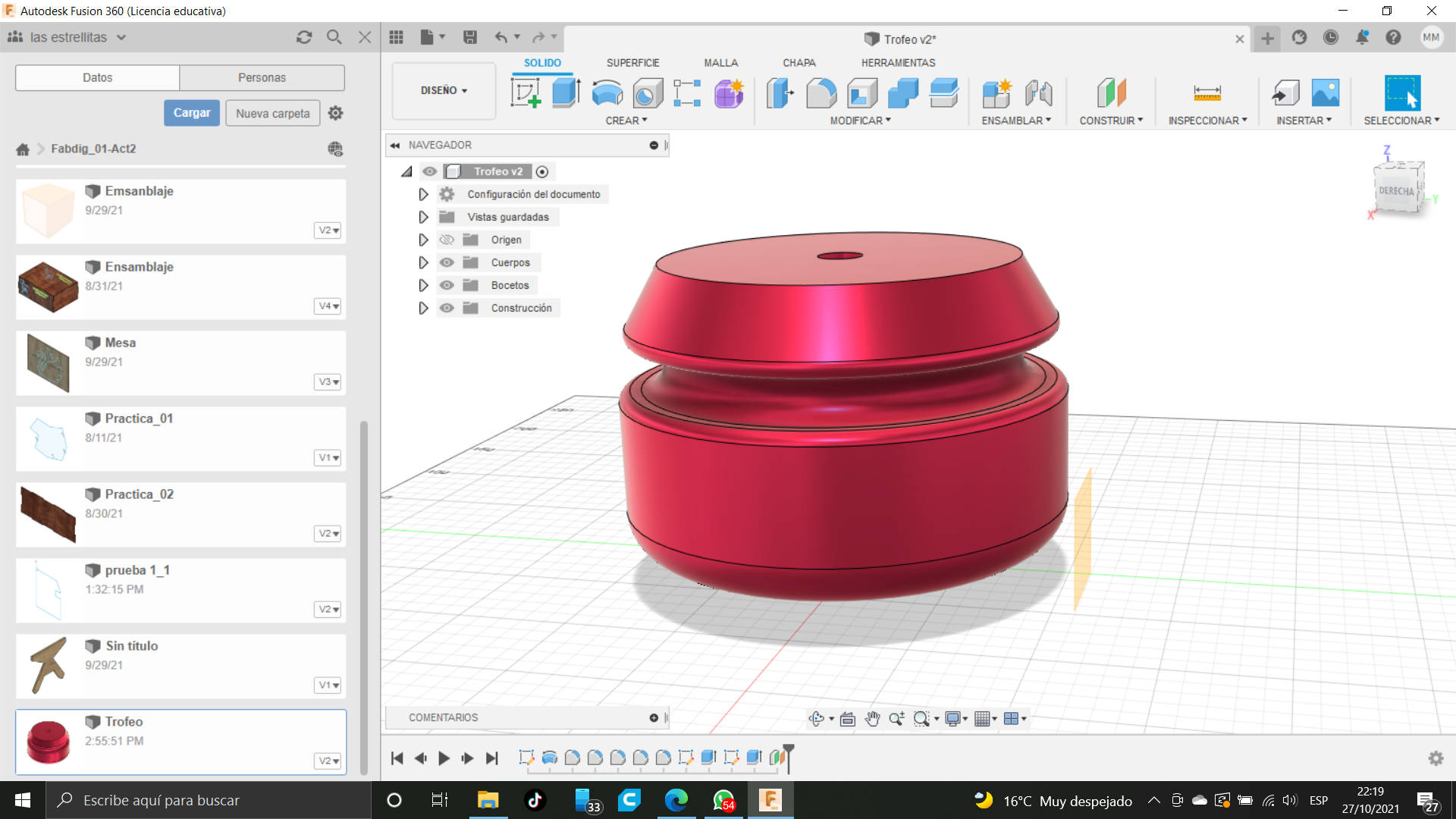Viewport: 1456px width, 819px height.
Task: Click the Nueva carpeta button
Action: [x=273, y=113]
